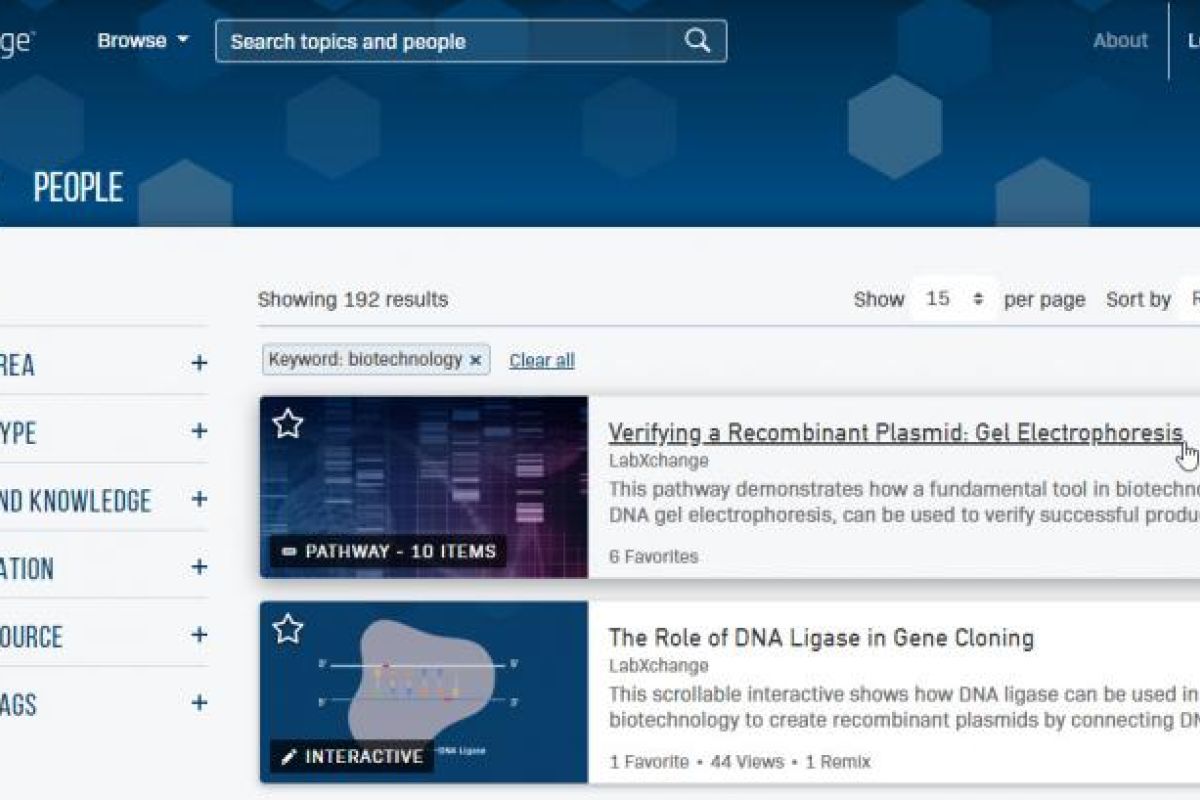Expand the Duration filter plus icon
Image resolution: width=1200 pixels, height=800 pixels.
click(x=199, y=567)
